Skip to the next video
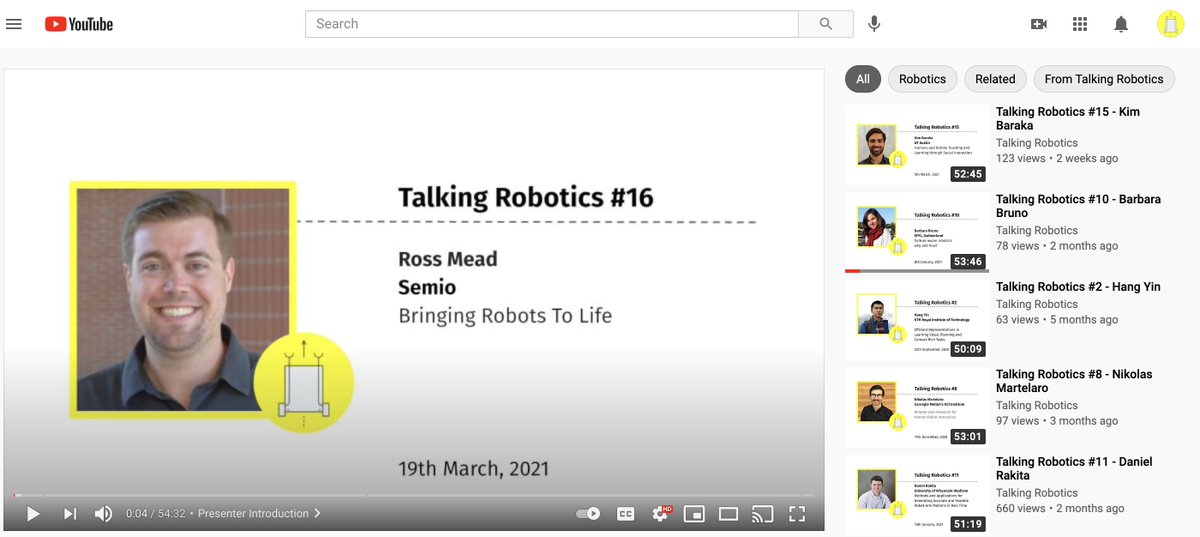The height and width of the screenshot is (537, 1200). 70,514
